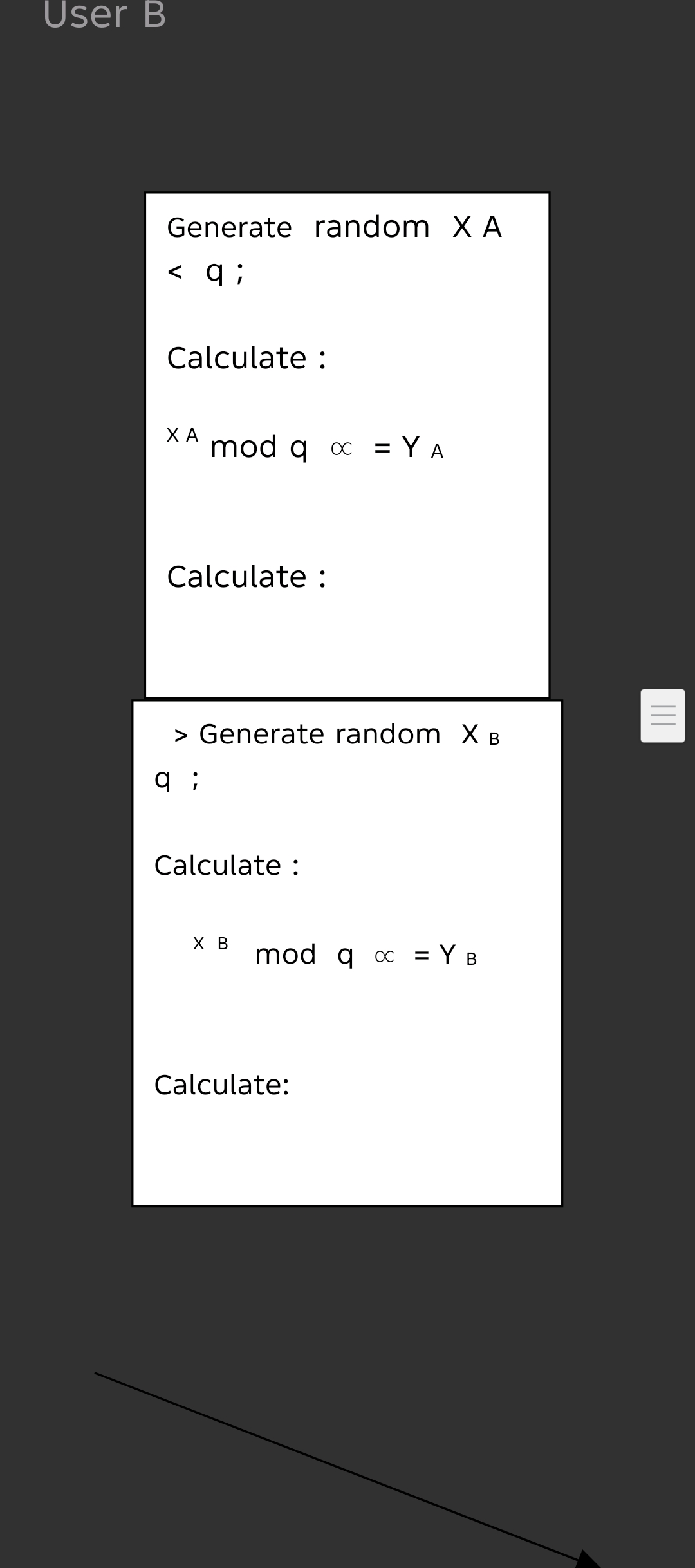
Task: Click first "Calculate :" label in lower box
Action: pyautogui.click(x=227, y=866)
